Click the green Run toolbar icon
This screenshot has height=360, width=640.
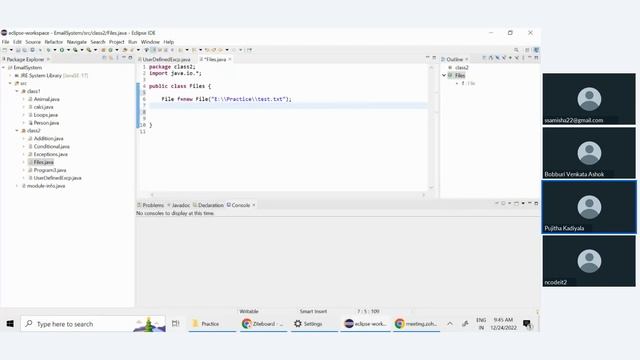click(62, 50)
